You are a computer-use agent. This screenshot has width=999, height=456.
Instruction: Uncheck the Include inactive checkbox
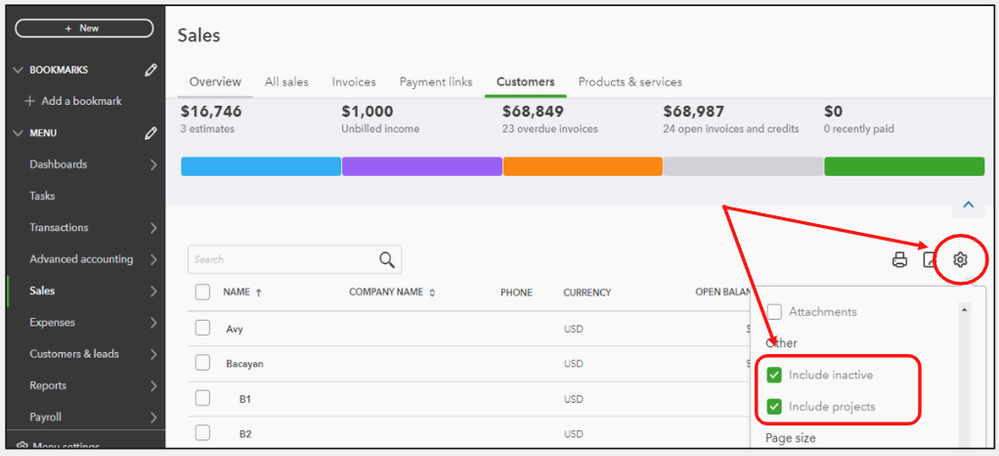point(774,375)
